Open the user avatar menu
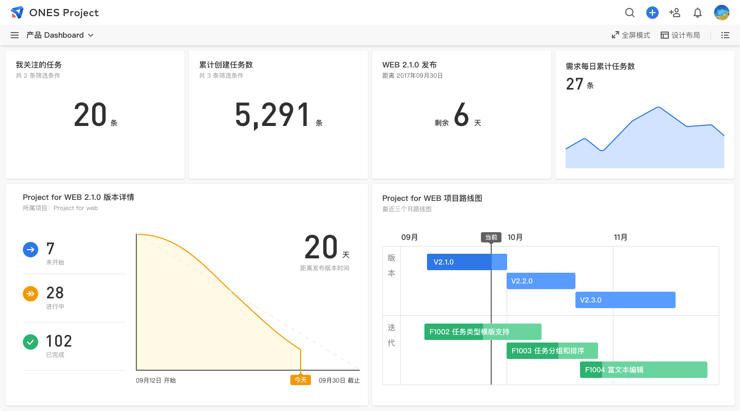 tap(721, 13)
